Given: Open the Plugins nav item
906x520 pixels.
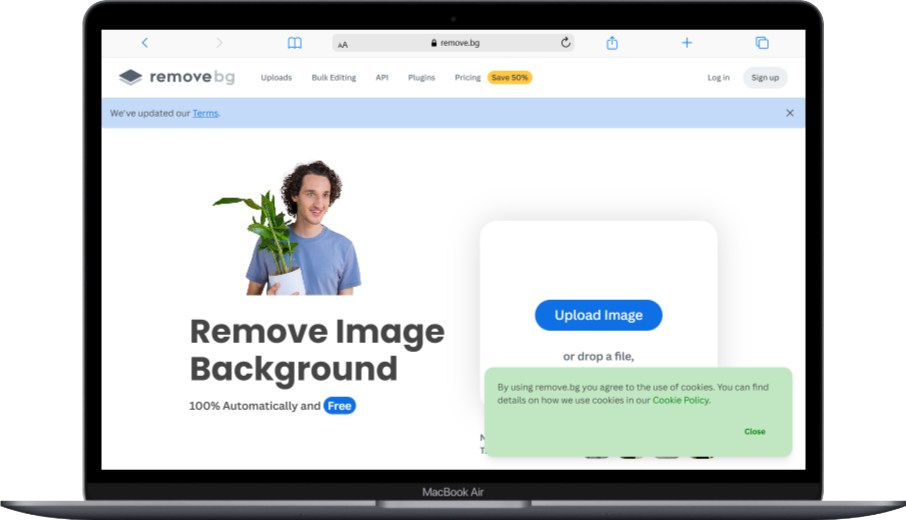Looking at the screenshot, I should (421, 77).
